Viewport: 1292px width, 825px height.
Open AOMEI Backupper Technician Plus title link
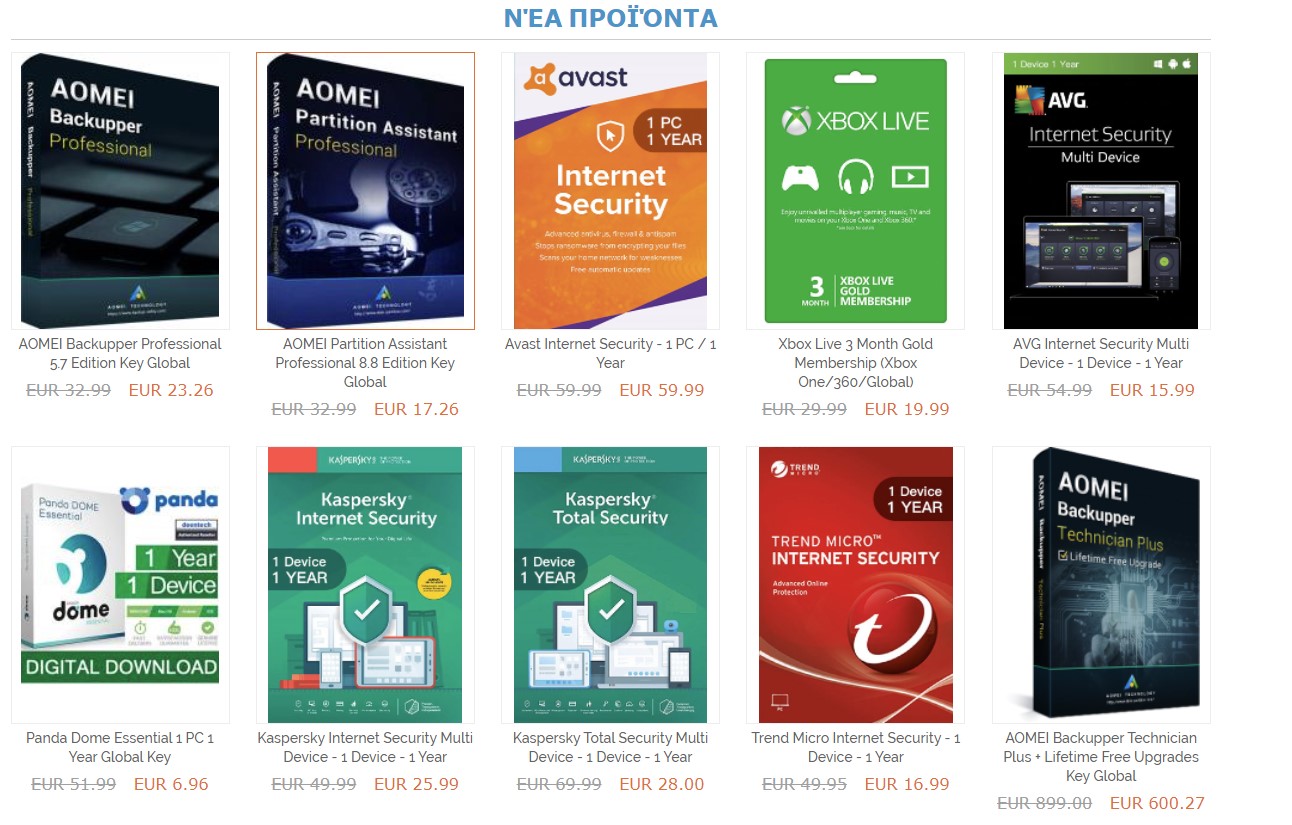point(1101,756)
